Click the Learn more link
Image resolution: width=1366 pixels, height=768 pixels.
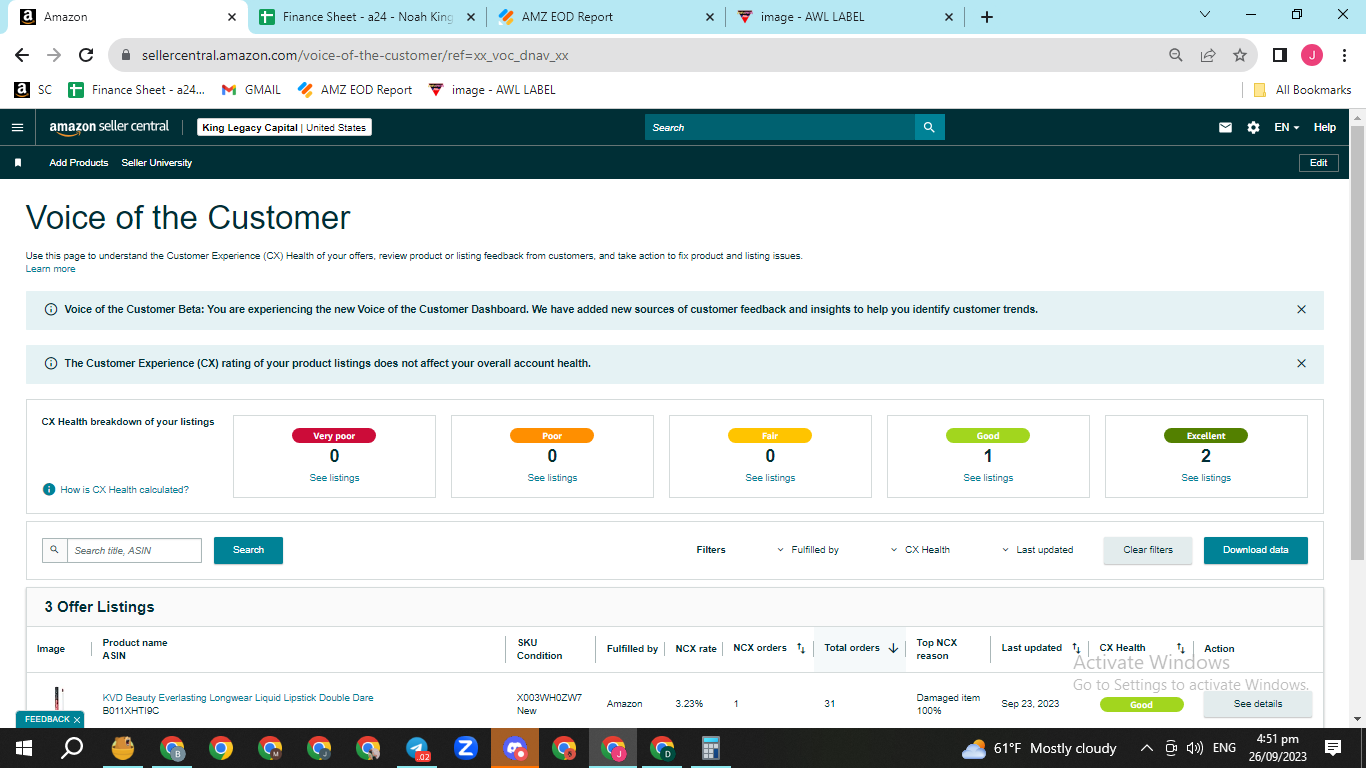click(x=50, y=269)
